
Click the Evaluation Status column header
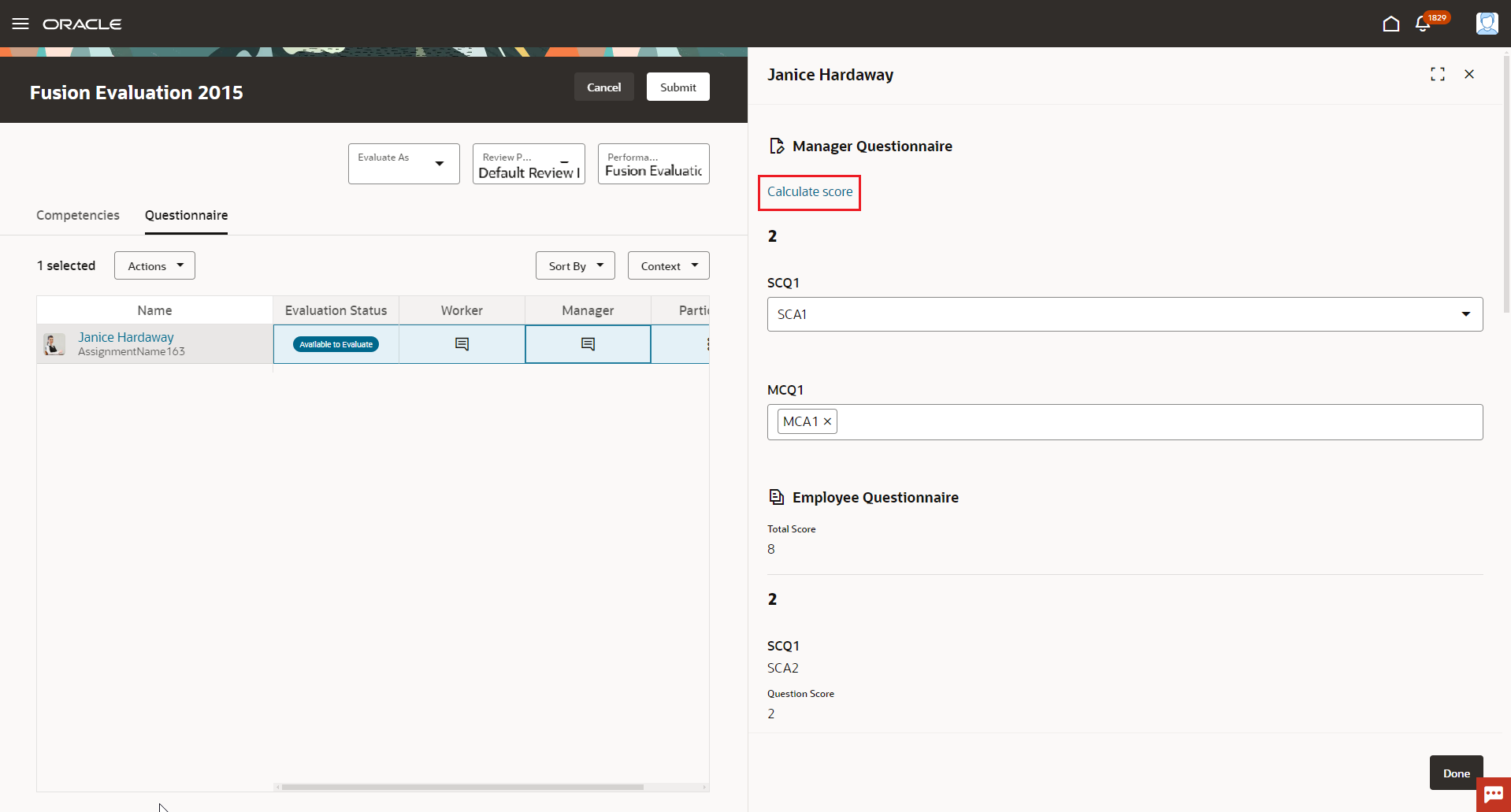point(336,310)
